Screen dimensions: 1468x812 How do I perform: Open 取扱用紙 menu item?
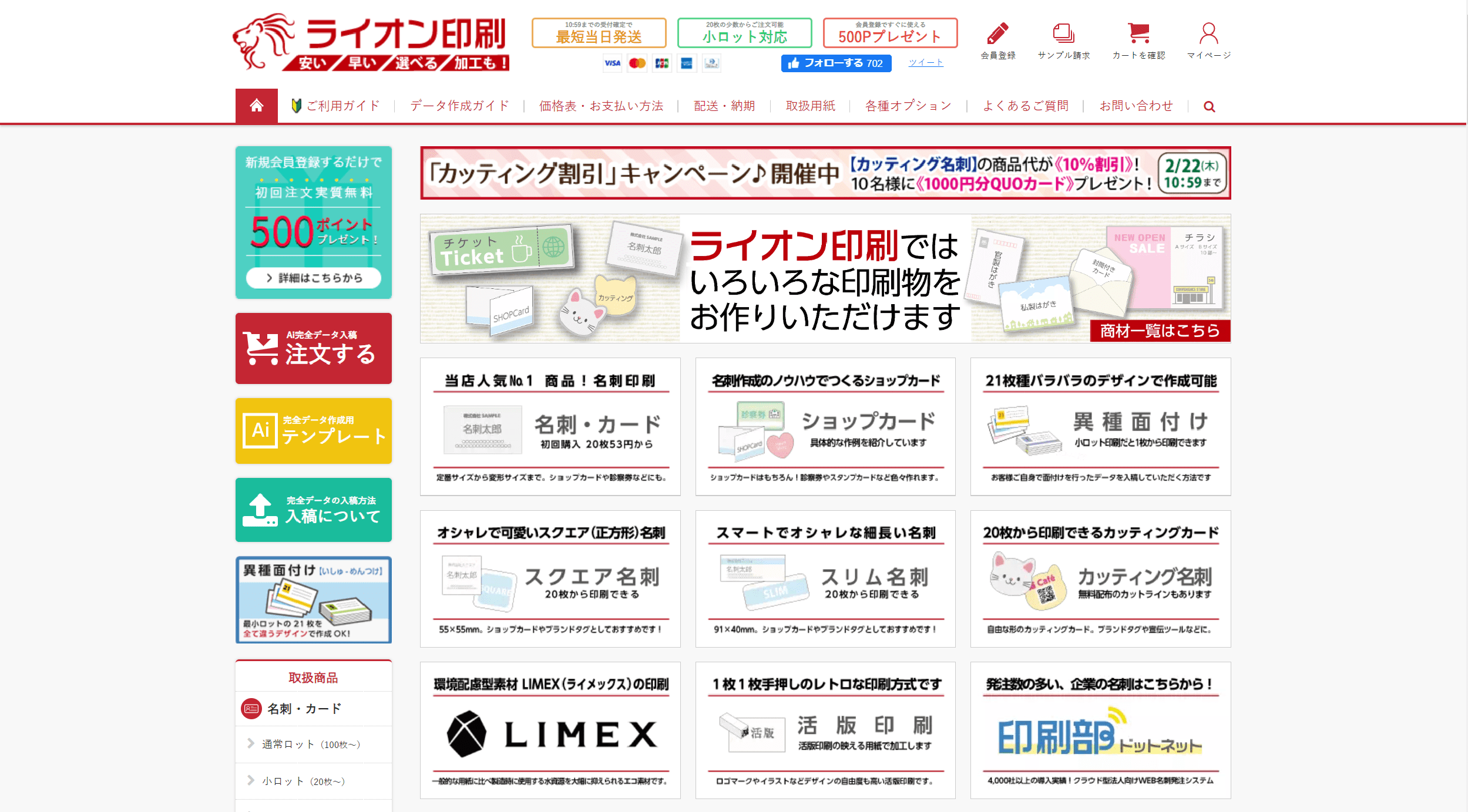pyautogui.click(x=811, y=106)
